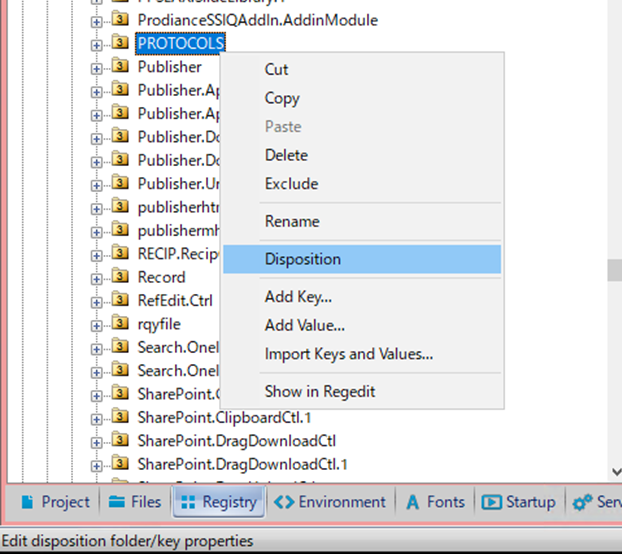
Task: Select Show in Regedit option
Action: coord(320,391)
